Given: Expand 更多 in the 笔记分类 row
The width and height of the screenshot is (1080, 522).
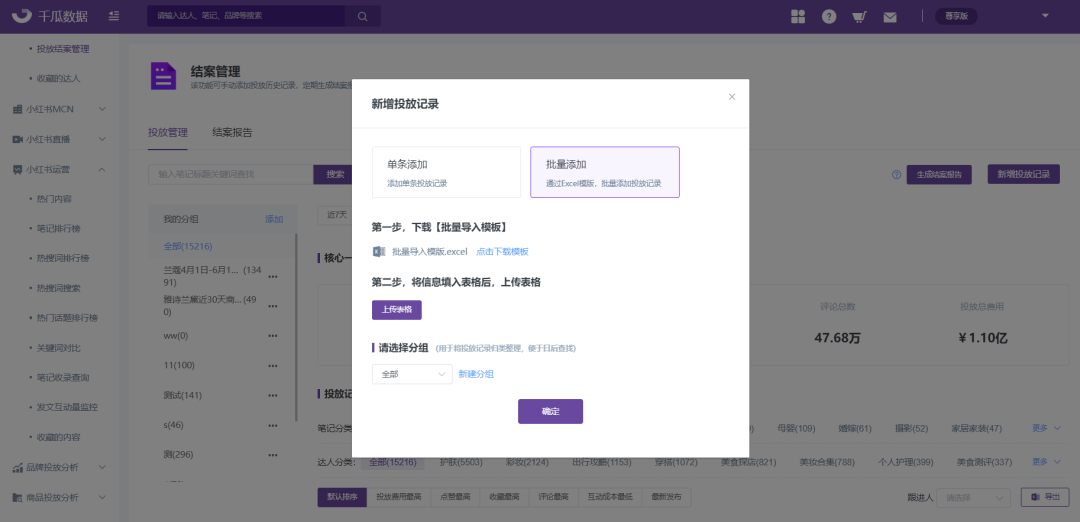Looking at the screenshot, I should 1046,428.
